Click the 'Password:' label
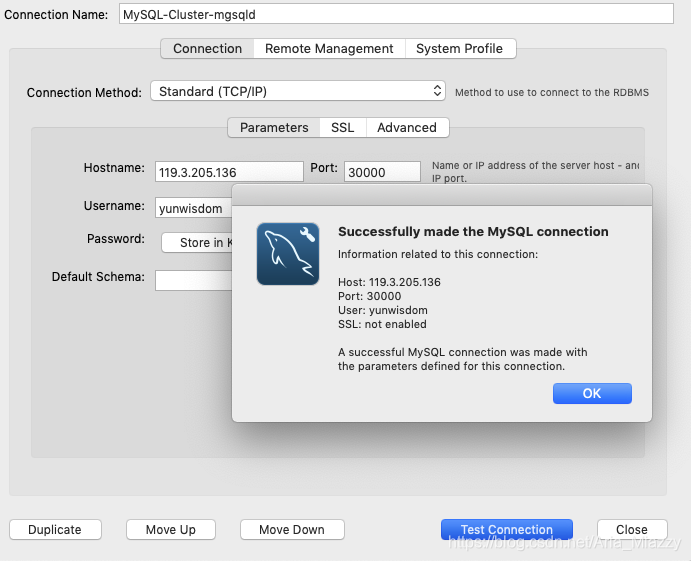Viewport: 691px width, 561px height. pos(116,239)
